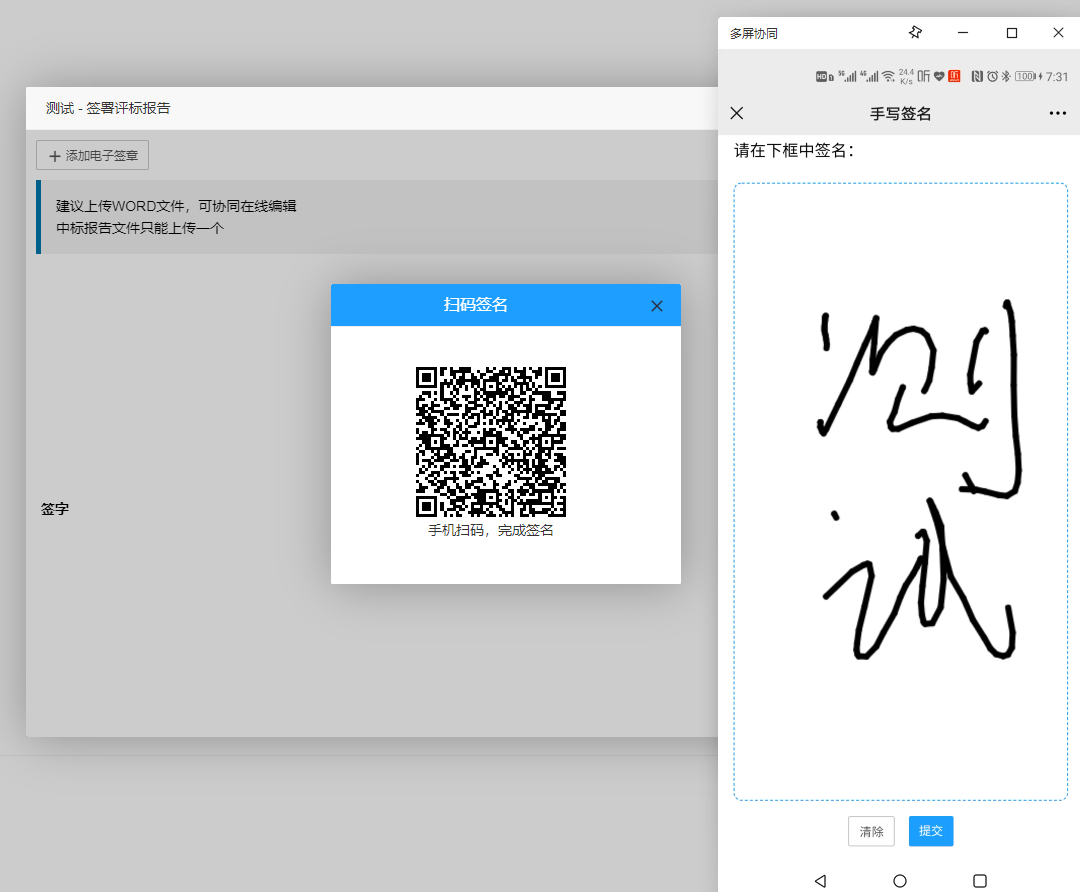The width and height of the screenshot is (1080, 892).
Task: Click the phone Wi-Fi status icon
Action: 889,76
